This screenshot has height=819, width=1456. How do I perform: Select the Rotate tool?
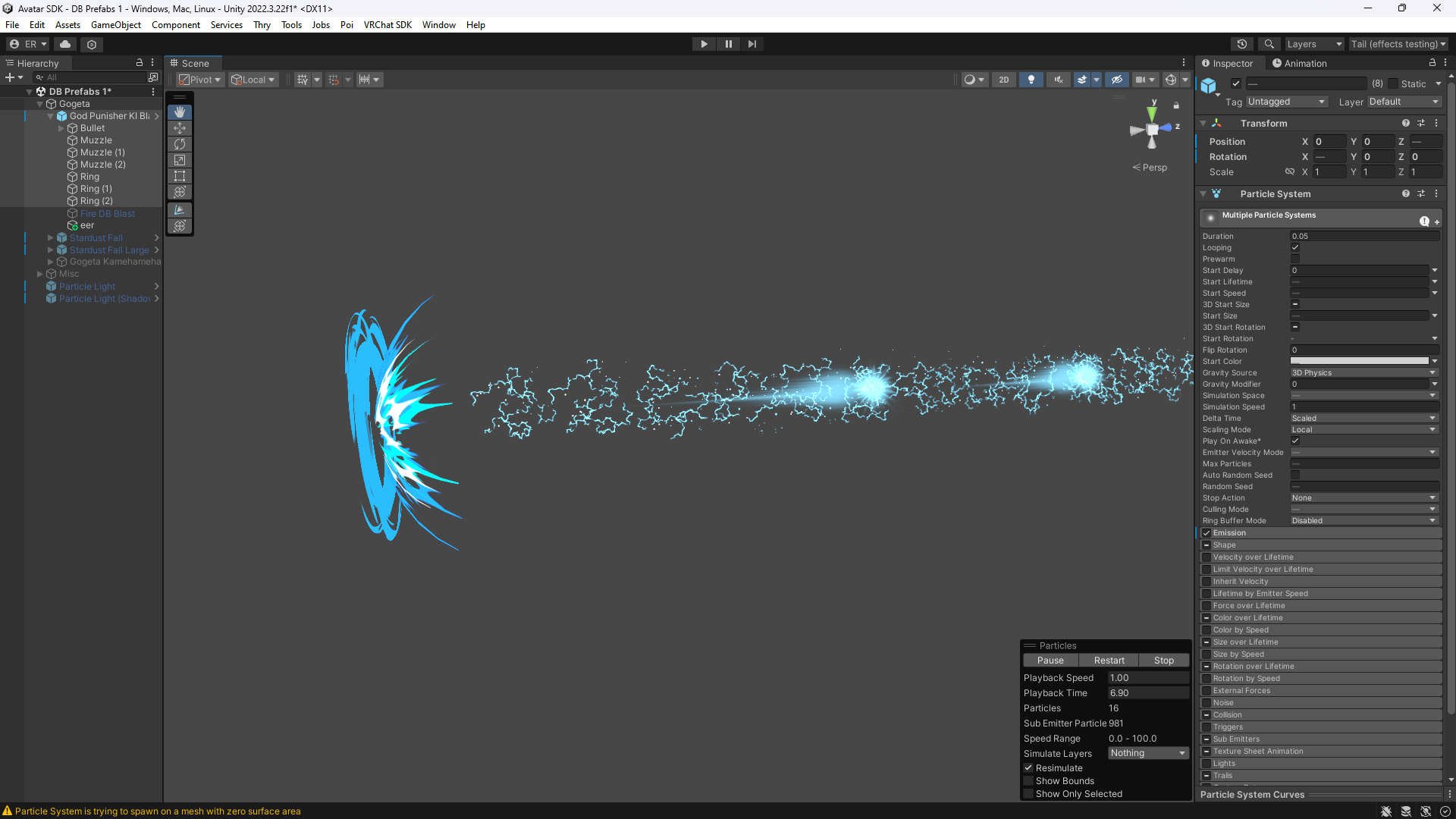(180, 144)
